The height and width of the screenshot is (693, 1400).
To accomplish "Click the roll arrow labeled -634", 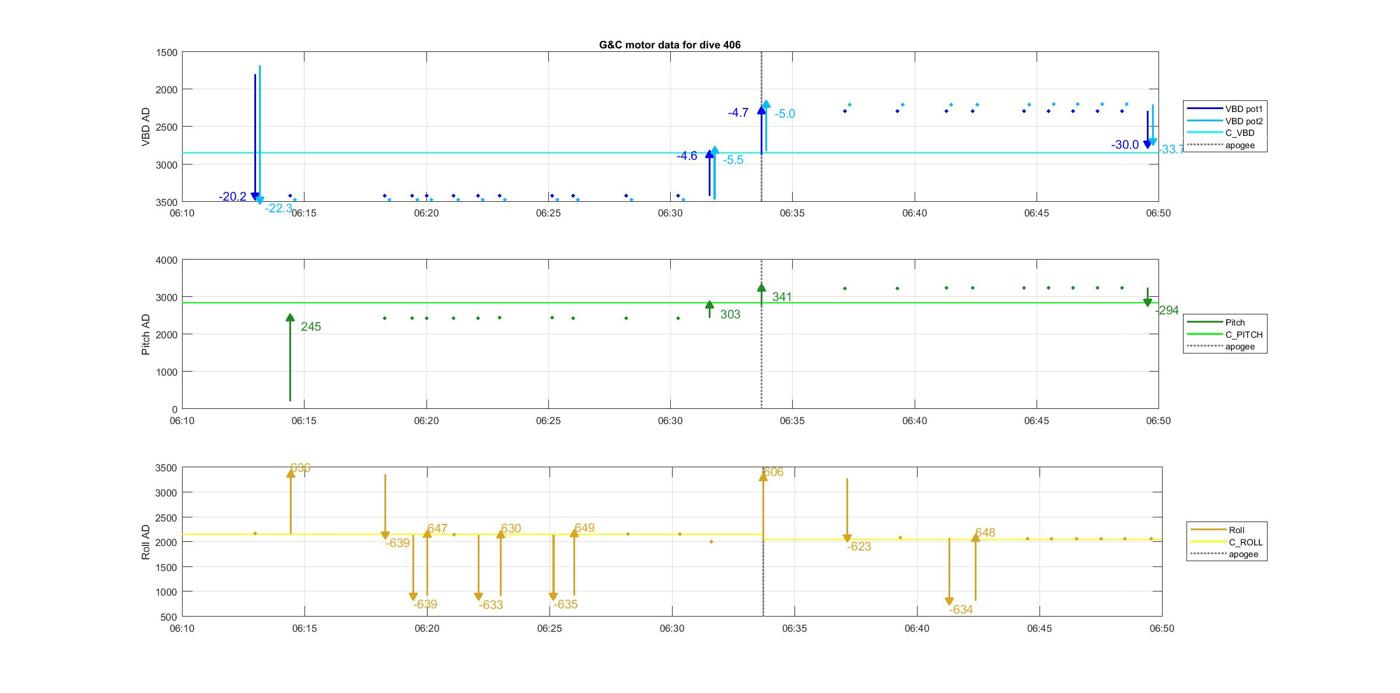I will 949,572.
